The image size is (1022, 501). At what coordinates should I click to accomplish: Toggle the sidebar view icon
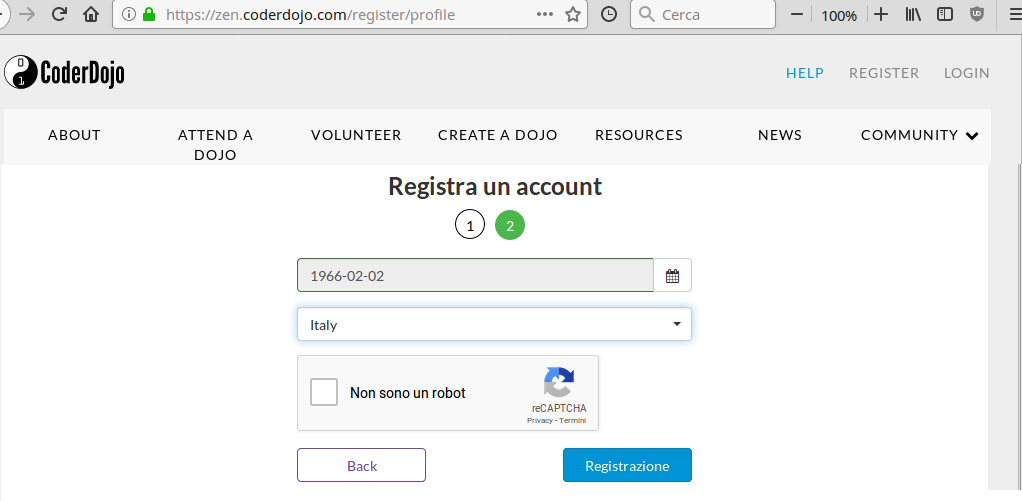tap(945, 14)
